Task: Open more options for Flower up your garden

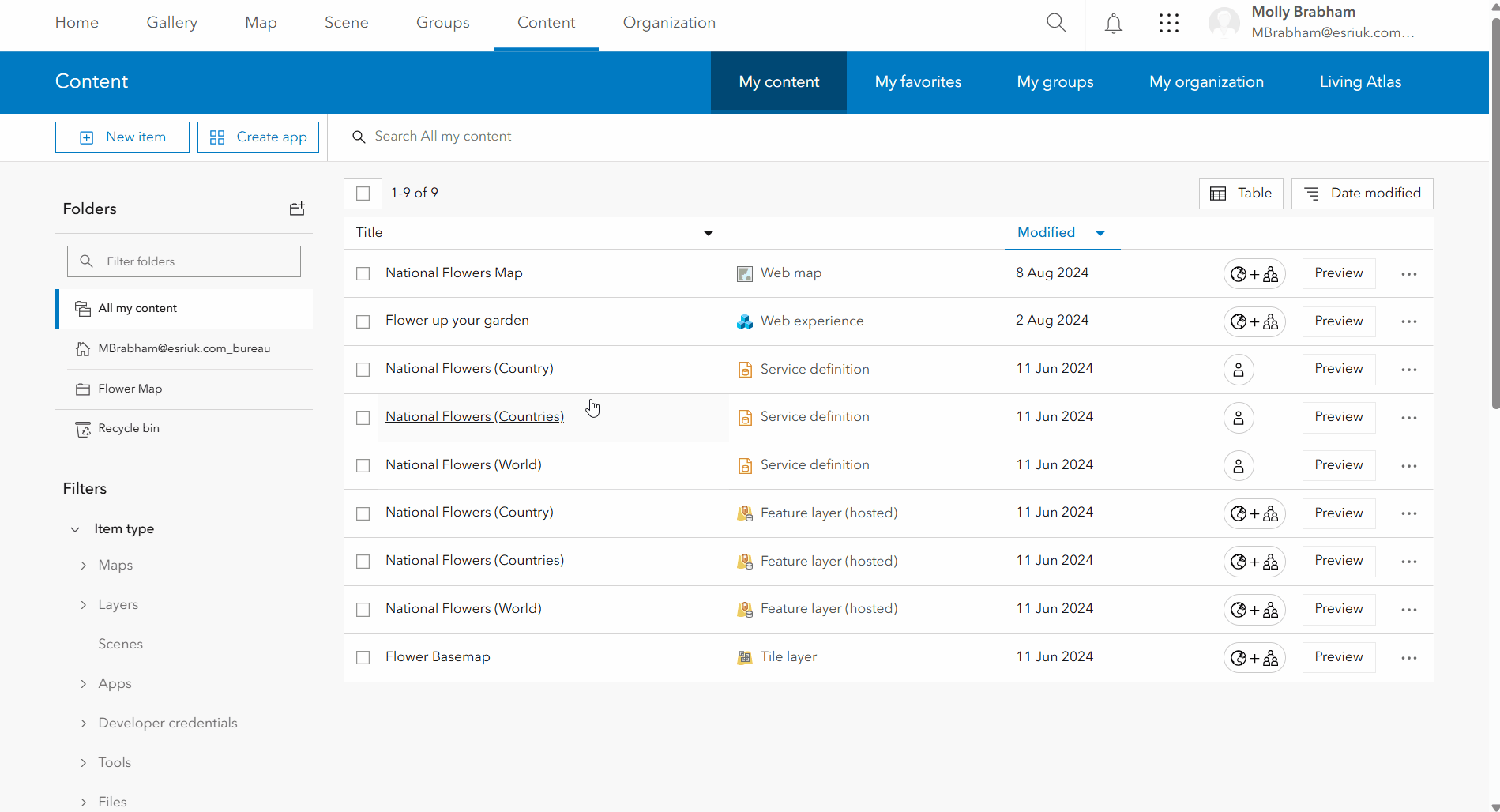Action: click(1409, 321)
